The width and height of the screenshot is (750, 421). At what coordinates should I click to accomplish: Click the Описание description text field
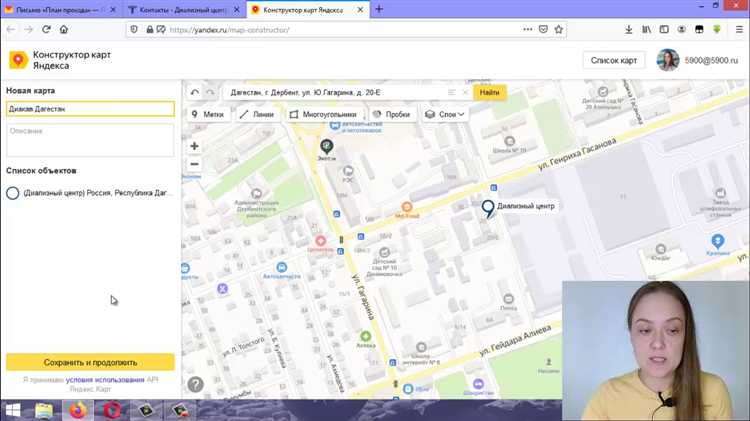click(x=90, y=140)
